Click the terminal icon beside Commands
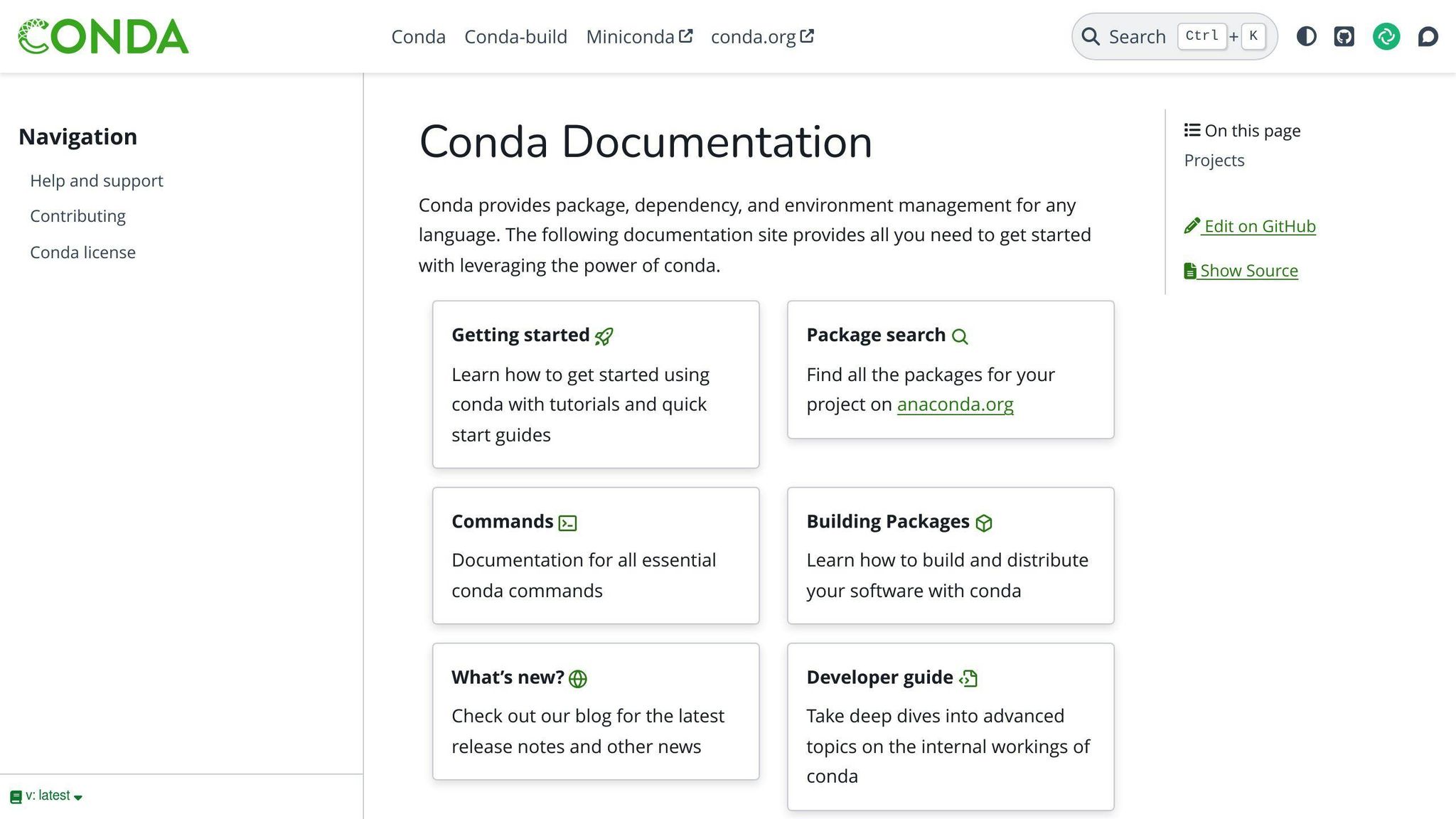 (x=567, y=522)
